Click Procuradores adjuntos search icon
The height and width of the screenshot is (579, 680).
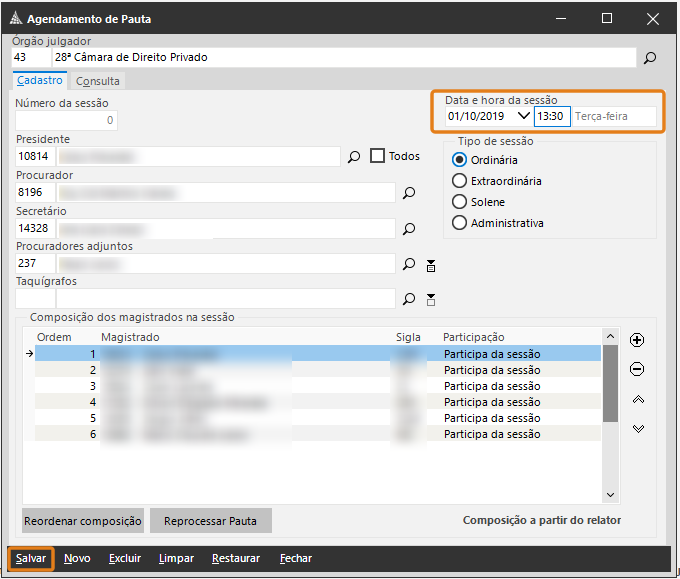[x=408, y=264]
